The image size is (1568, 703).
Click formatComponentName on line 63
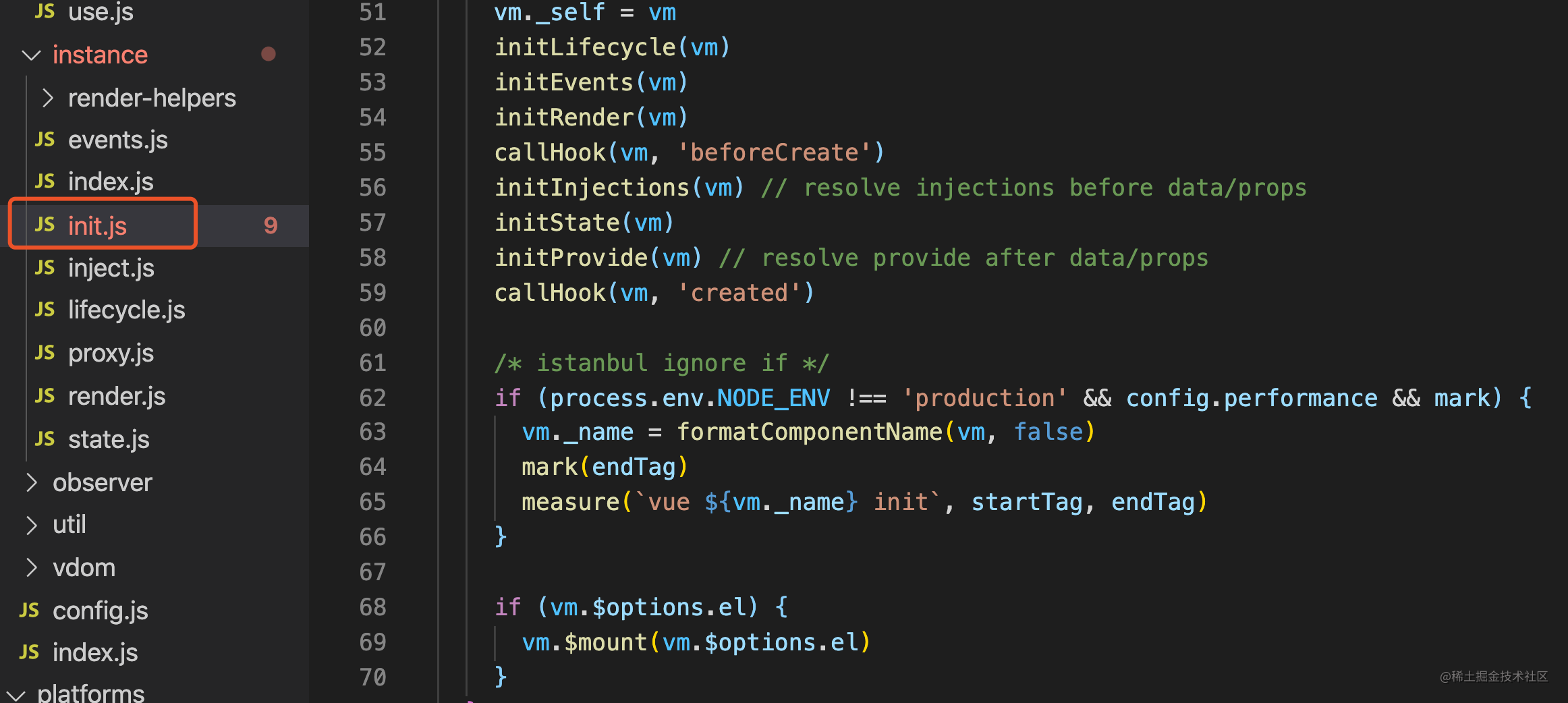[810, 432]
